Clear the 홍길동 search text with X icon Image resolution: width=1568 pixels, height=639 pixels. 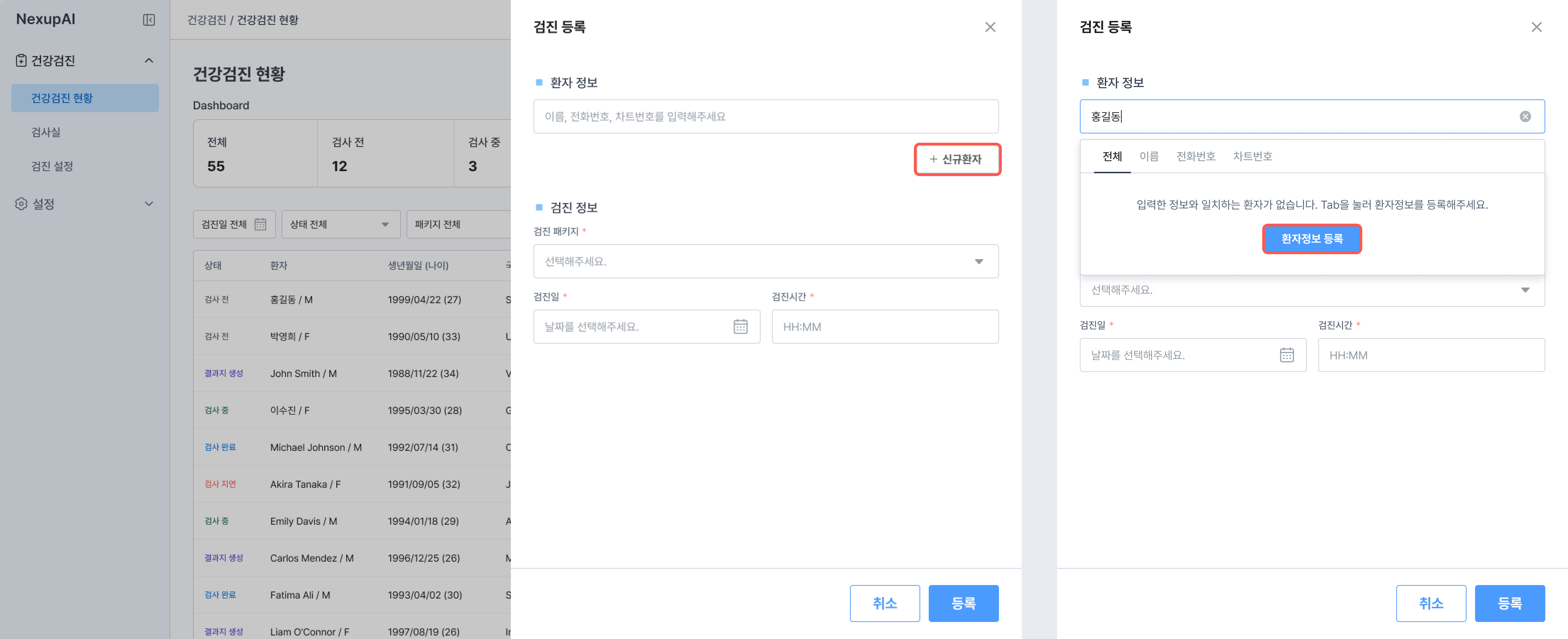1525,116
